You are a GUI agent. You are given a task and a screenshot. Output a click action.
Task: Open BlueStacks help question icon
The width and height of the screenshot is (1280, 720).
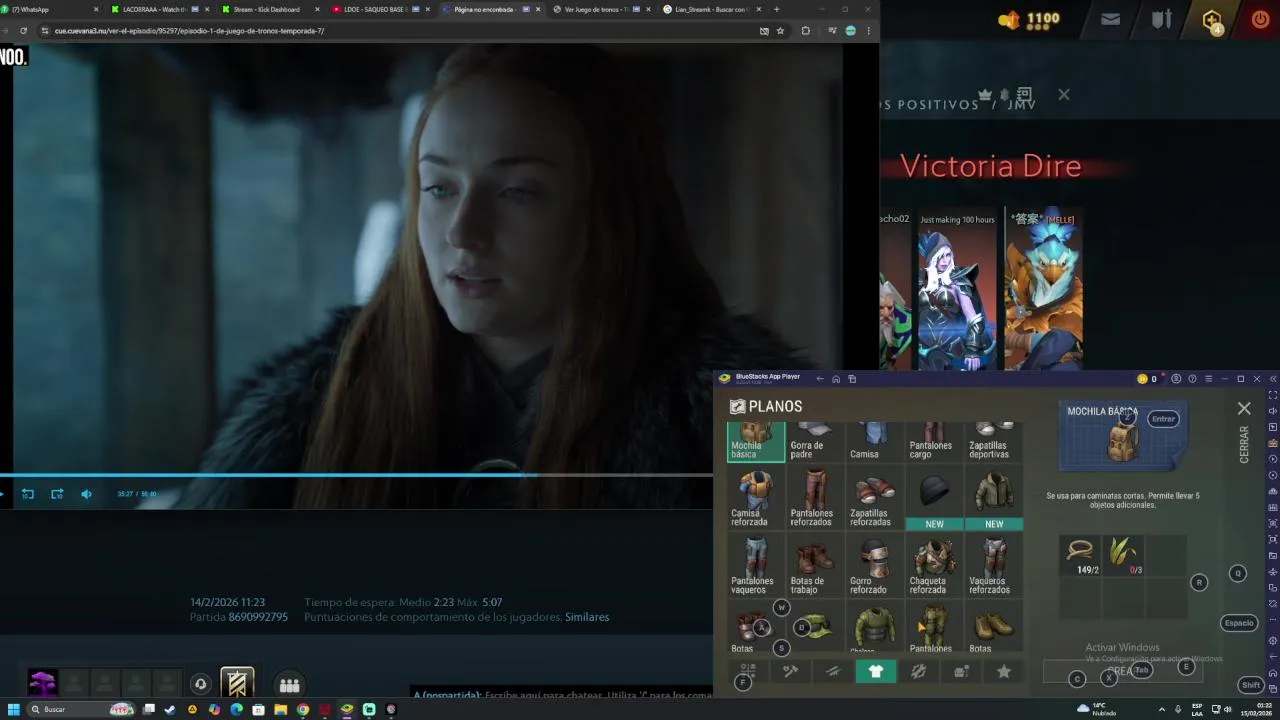point(1192,379)
